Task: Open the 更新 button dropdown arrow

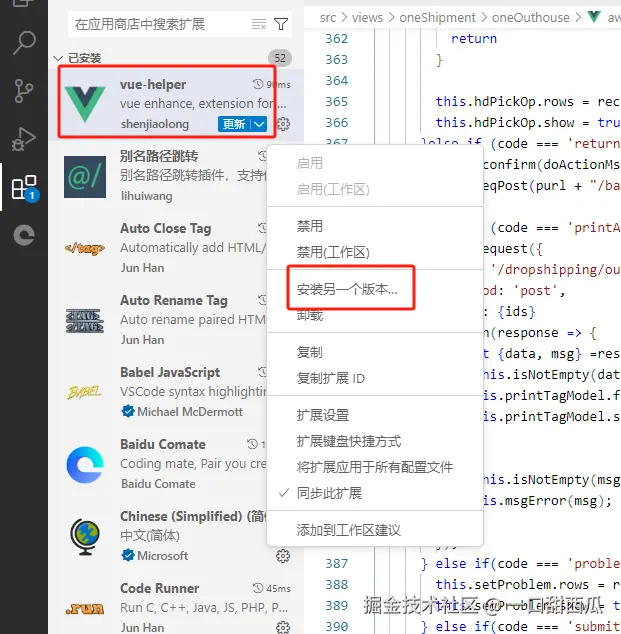Action: (x=259, y=124)
